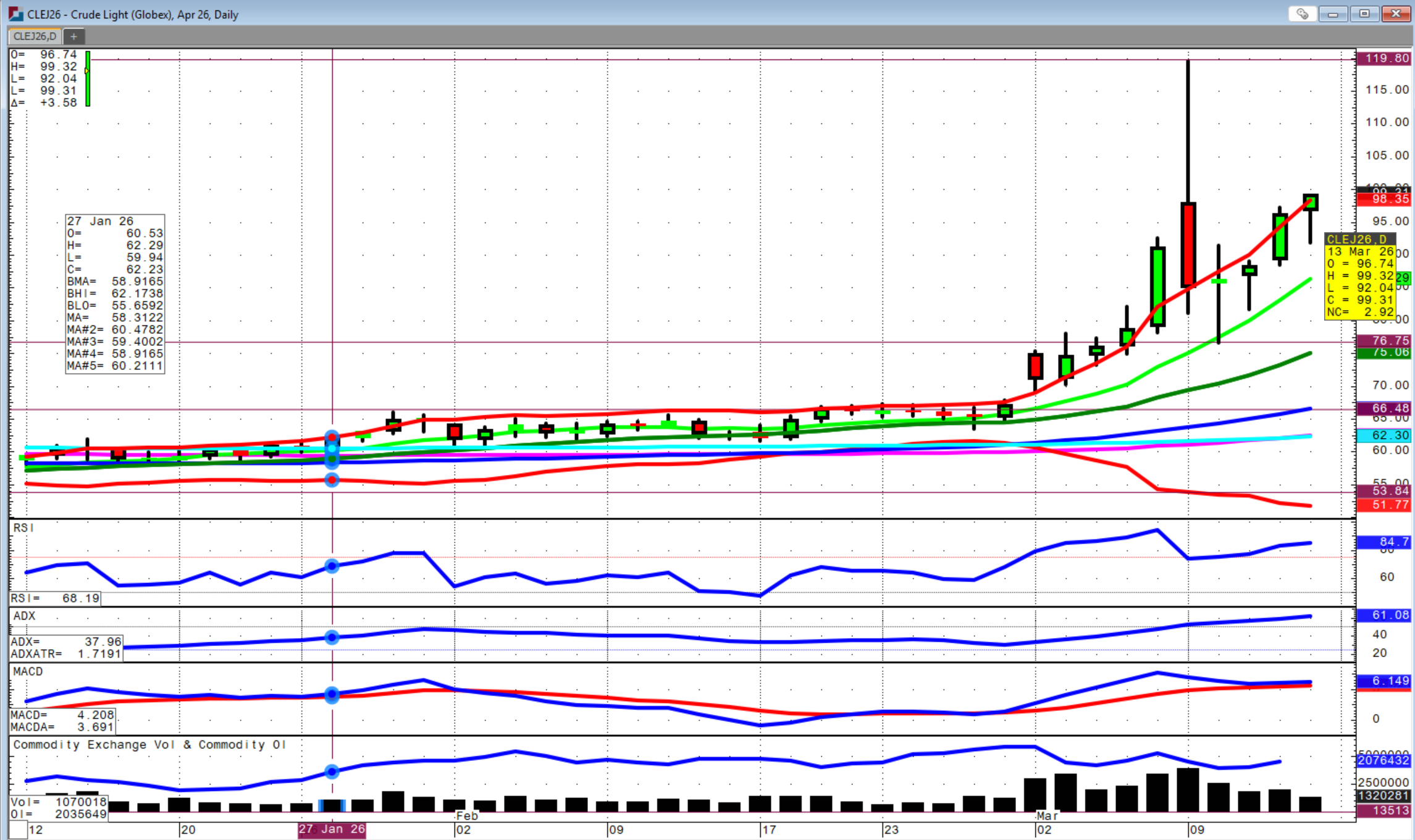This screenshot has width=1415, height=840.
Task: Click the ADX study label
Action: pos(25,616)
